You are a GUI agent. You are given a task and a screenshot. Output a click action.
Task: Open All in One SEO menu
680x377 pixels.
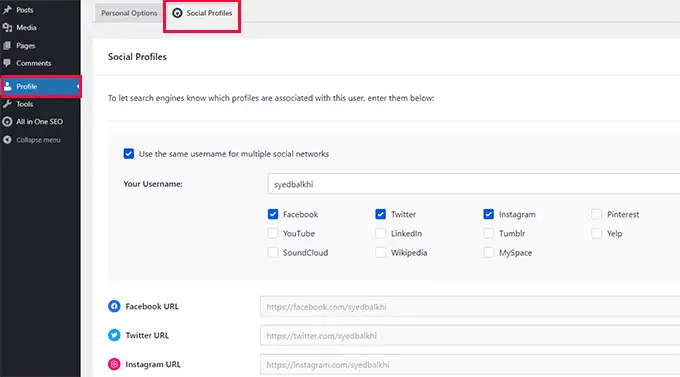[40, 122]
